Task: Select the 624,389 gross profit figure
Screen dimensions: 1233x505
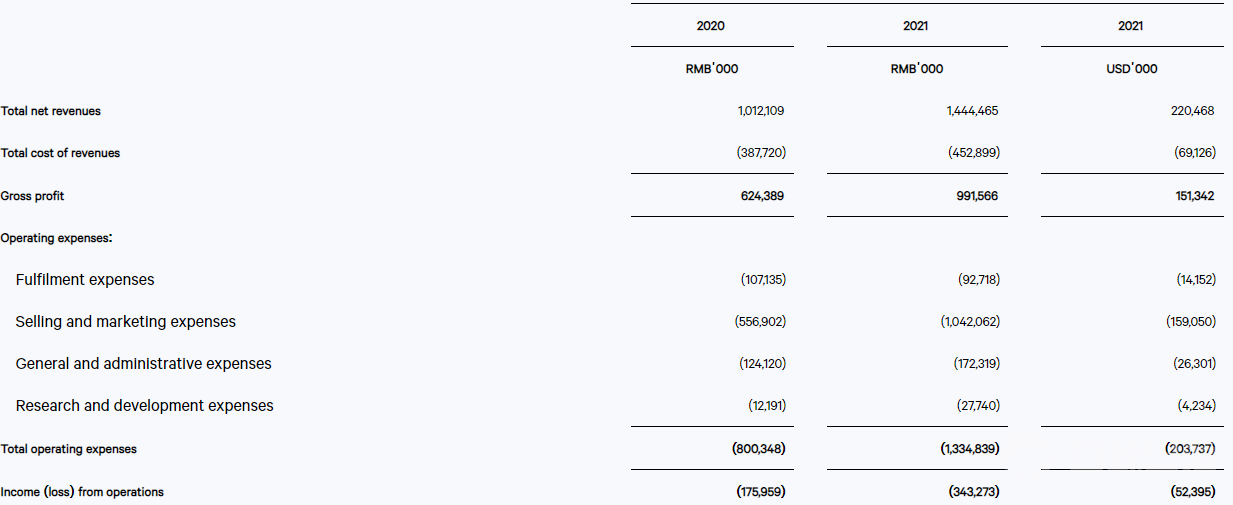Action: tap(762, 196)
